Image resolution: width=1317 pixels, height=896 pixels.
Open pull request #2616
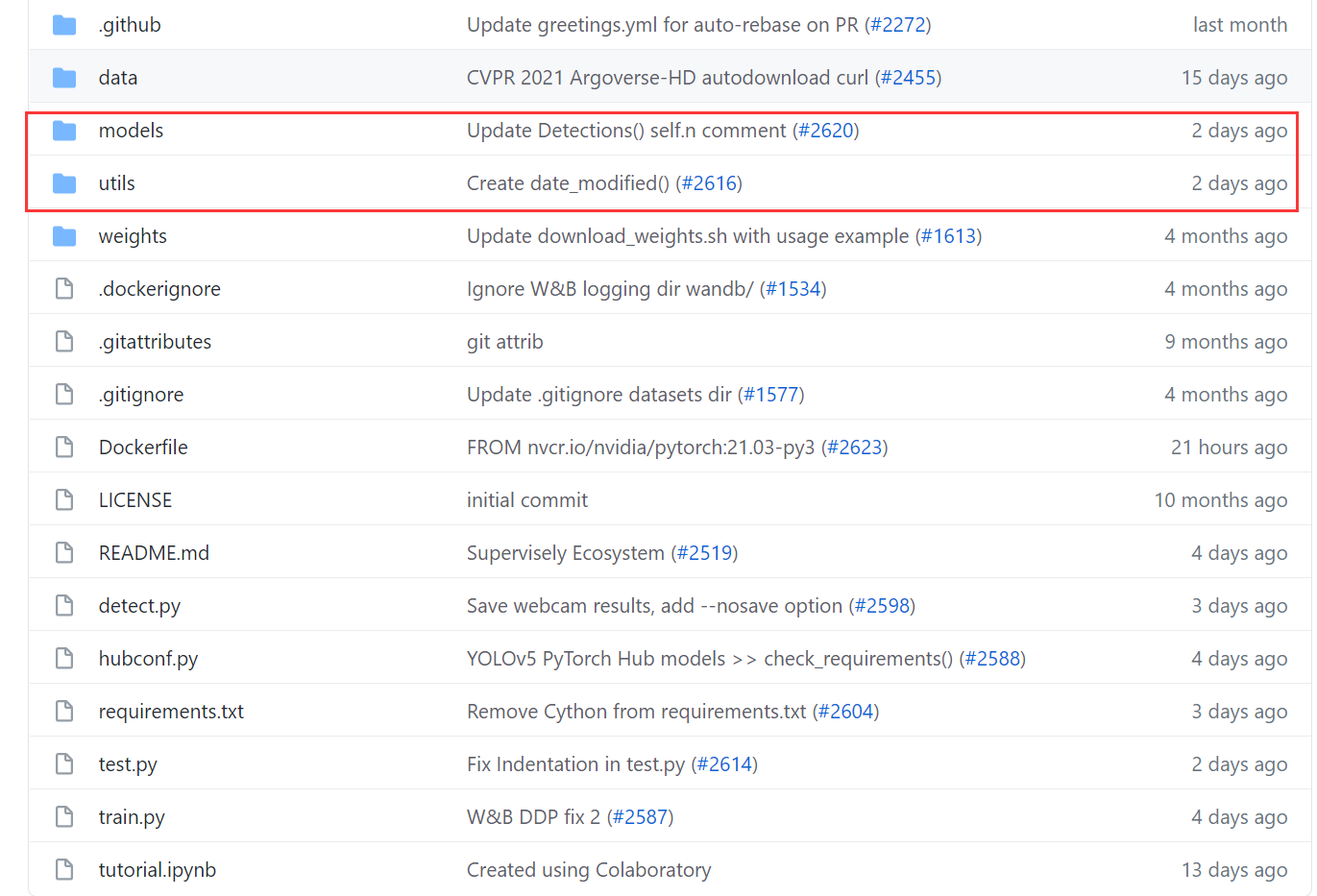tap(711, 182)
